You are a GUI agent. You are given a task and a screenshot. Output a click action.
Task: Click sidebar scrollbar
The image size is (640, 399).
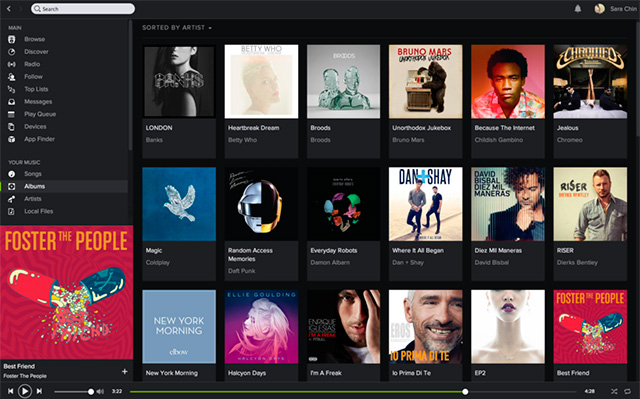tap(130, 86)
